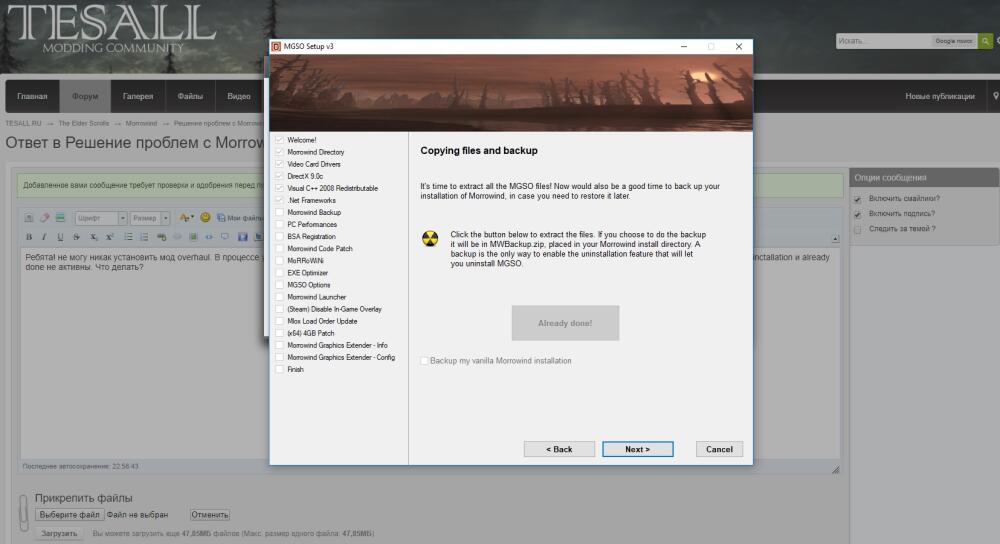Open the text color icon in editor

click(186, 217)
